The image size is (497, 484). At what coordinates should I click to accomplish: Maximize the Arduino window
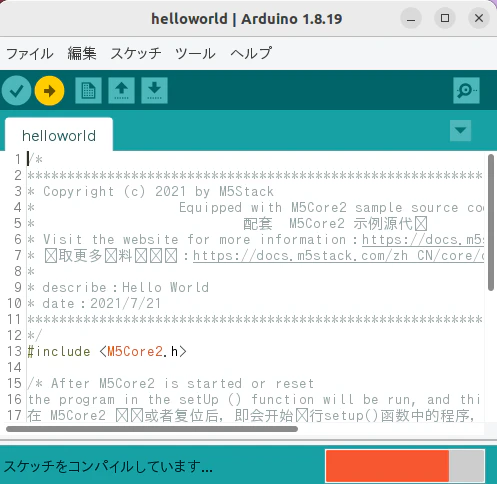click(445, 18)
